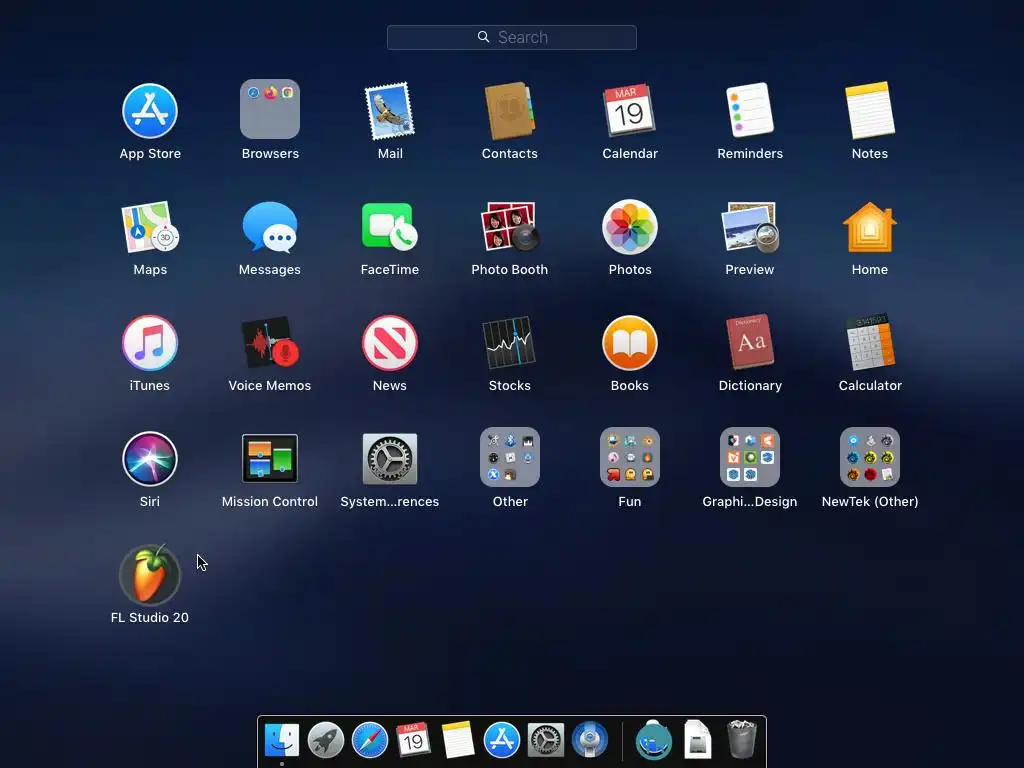Viewport: 1024px width, 768px height.
Task: Launch the Maps app
Action: [150, 227]
